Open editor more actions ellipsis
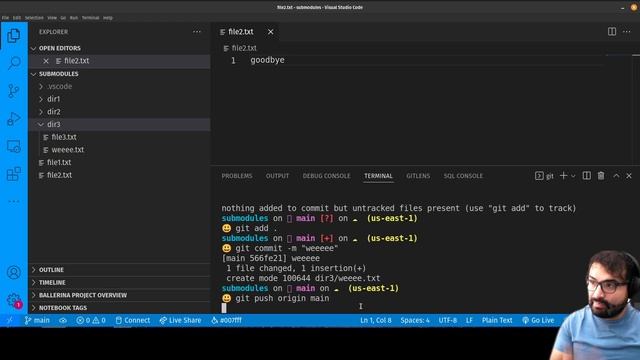The height and width of the screenshot is (360, 640). click(627, 32)
